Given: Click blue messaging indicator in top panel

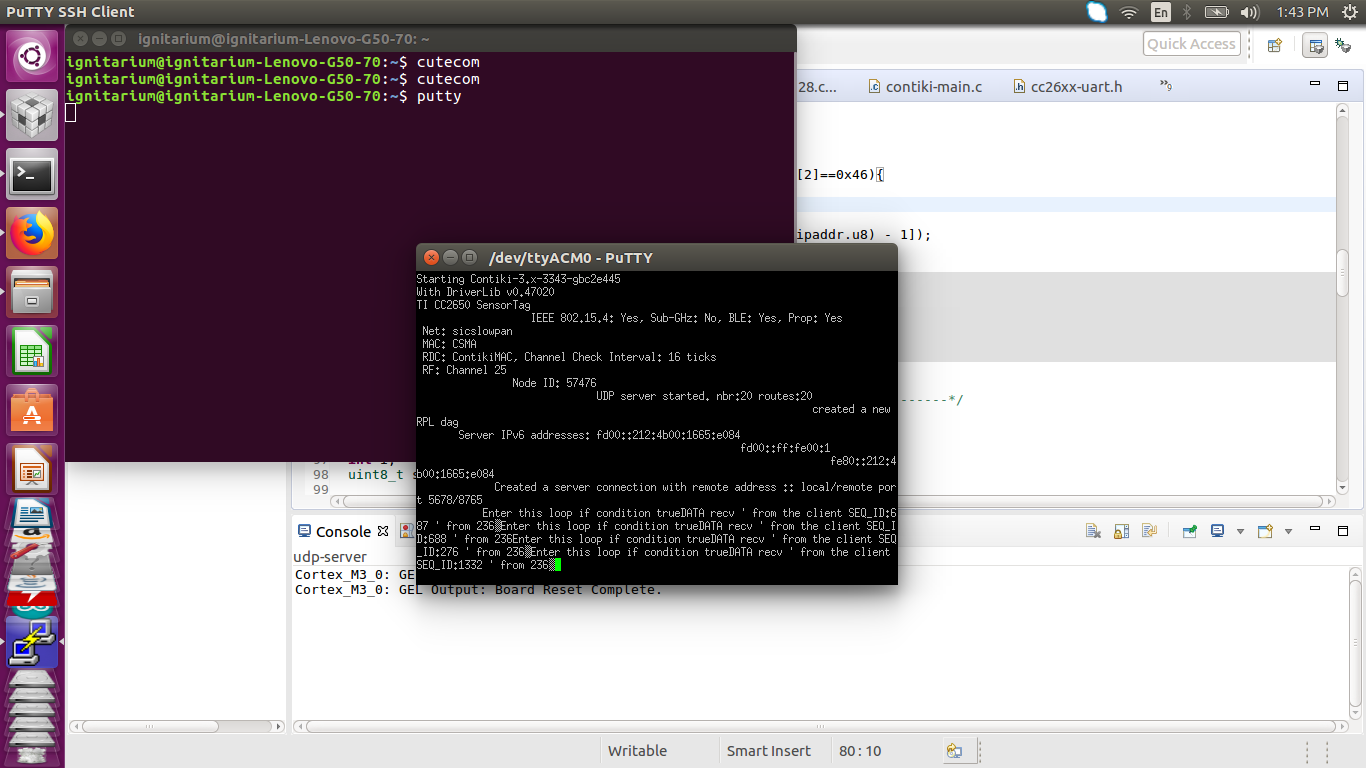Looking at the screenshot, I should click(x=1097, y=12).
